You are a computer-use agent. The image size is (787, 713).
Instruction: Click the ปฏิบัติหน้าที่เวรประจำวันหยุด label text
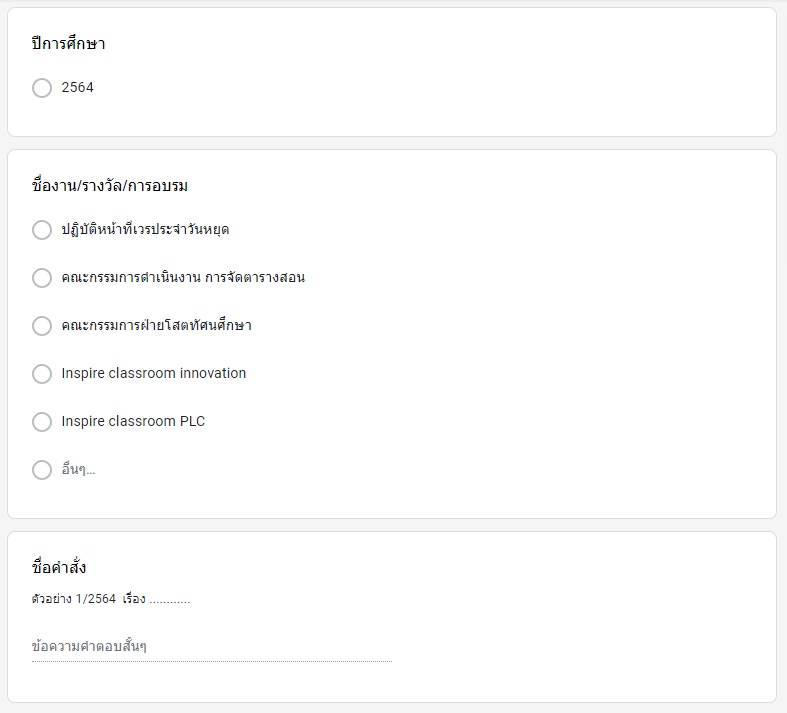145,229
